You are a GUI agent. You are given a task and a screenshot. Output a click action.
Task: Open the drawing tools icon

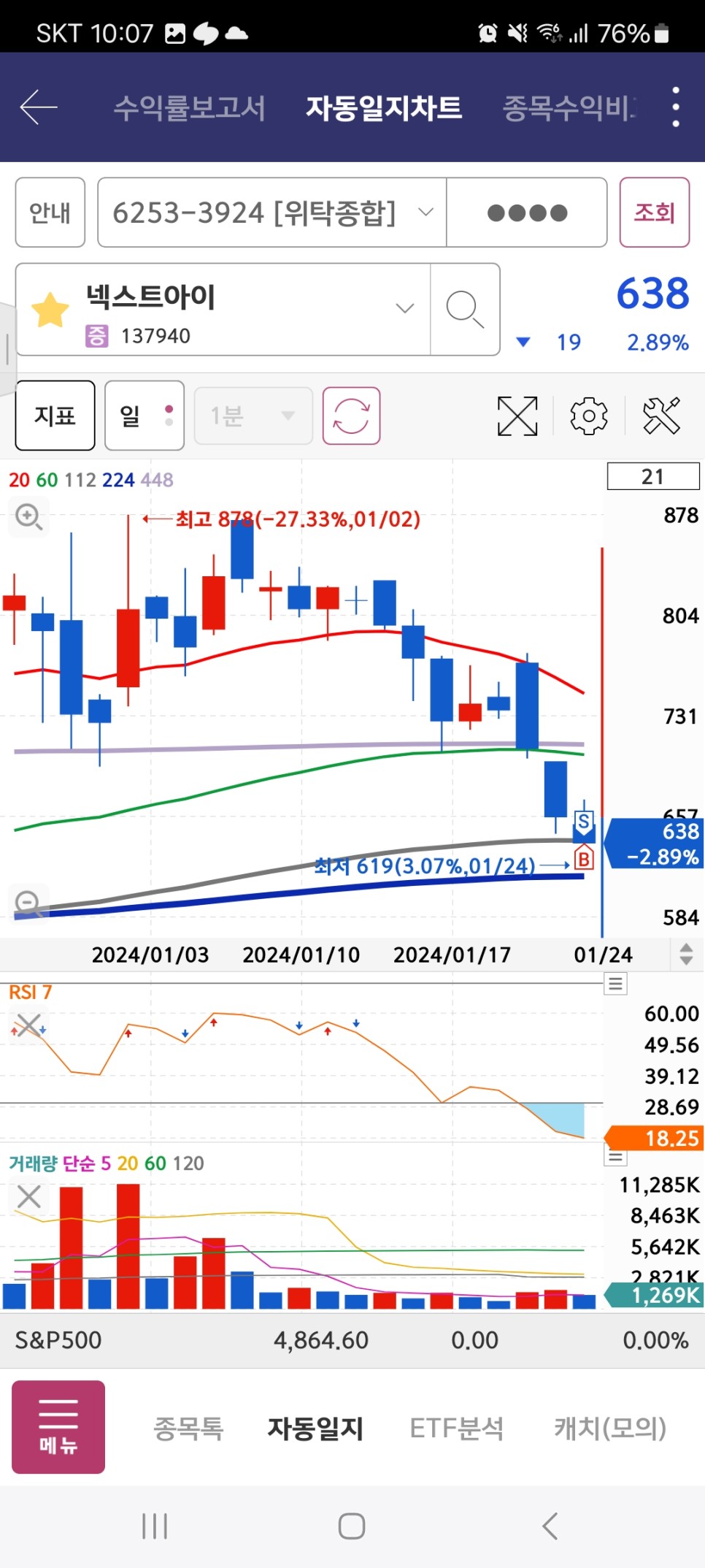[661, 416]
